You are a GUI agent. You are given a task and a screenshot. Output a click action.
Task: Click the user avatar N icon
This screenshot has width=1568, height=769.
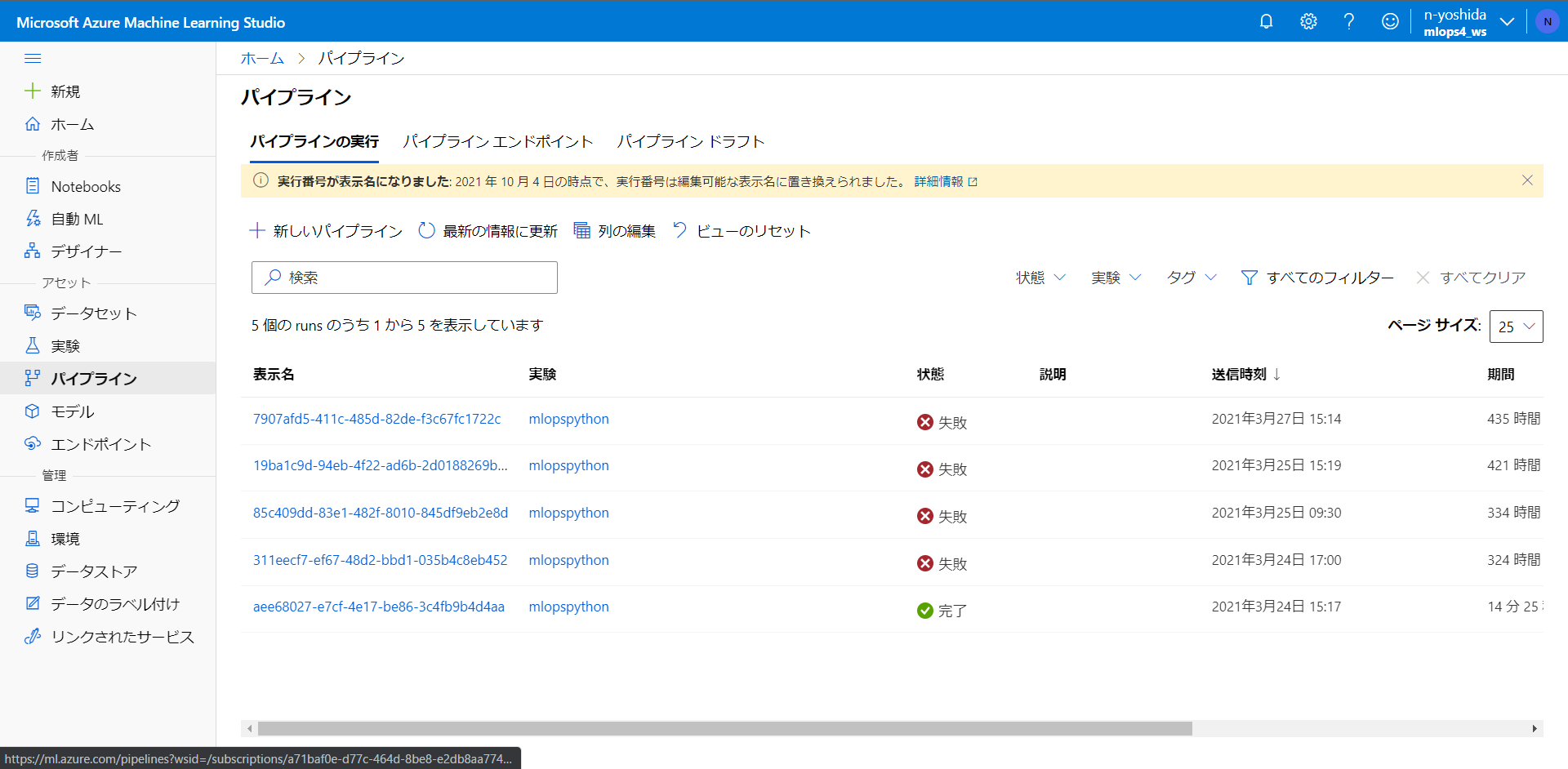(1548, 21)
